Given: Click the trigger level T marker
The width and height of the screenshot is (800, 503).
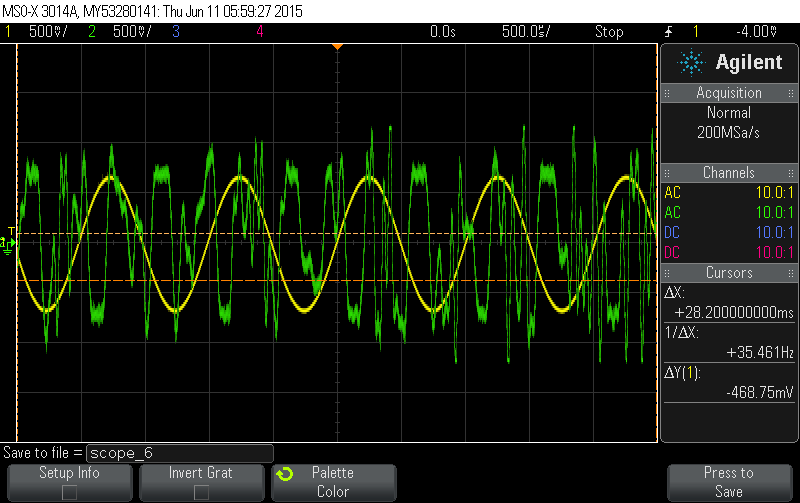Looking at the screenshot, I should click(12, 231).
